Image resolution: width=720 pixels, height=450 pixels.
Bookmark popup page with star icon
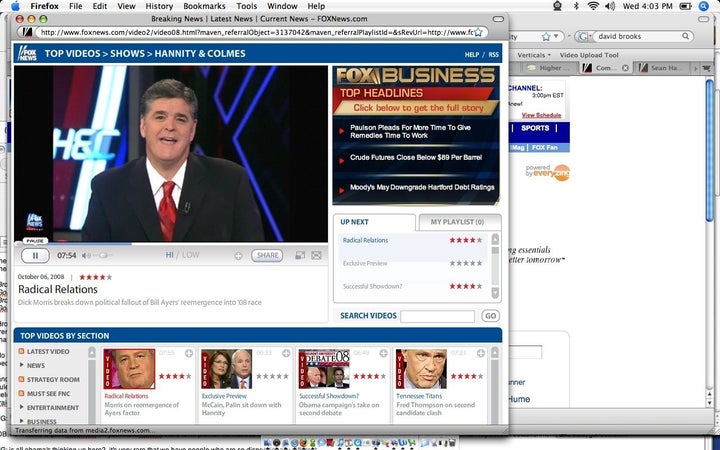(x=478, y=32)
